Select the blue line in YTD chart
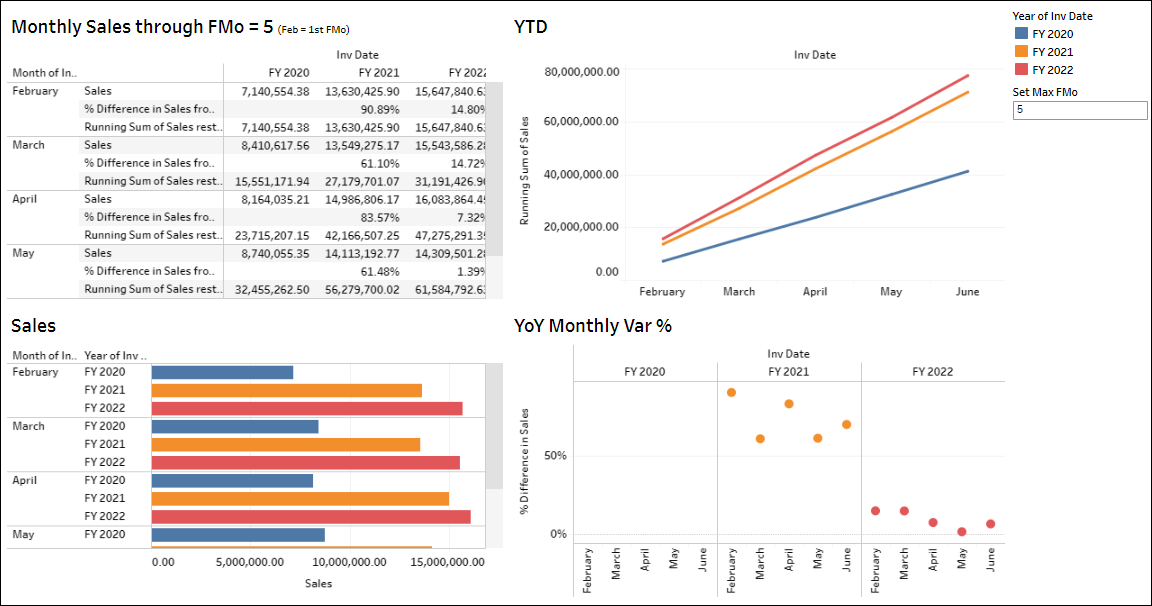1152x606 pixels. tap(815, 216)
